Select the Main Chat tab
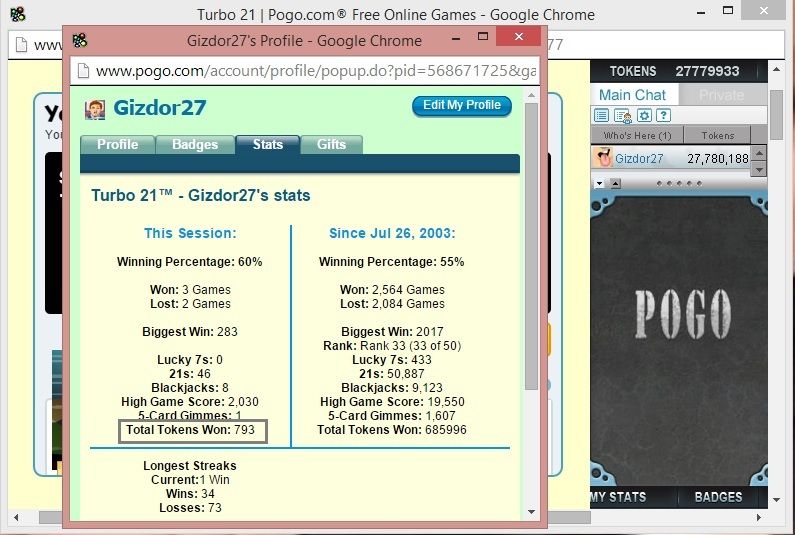 click(632, 95)
